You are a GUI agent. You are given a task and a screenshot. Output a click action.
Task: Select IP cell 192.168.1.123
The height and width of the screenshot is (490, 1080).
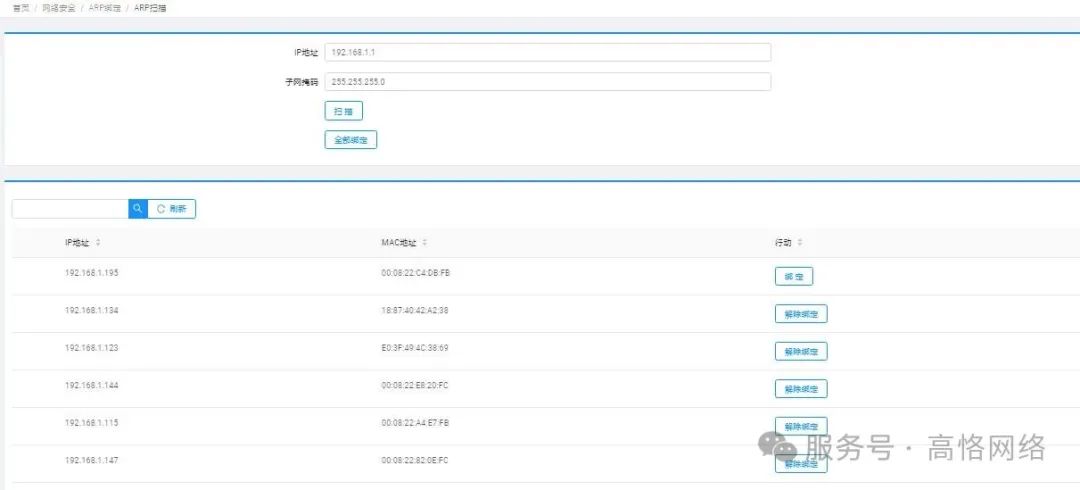pos(92,348)
